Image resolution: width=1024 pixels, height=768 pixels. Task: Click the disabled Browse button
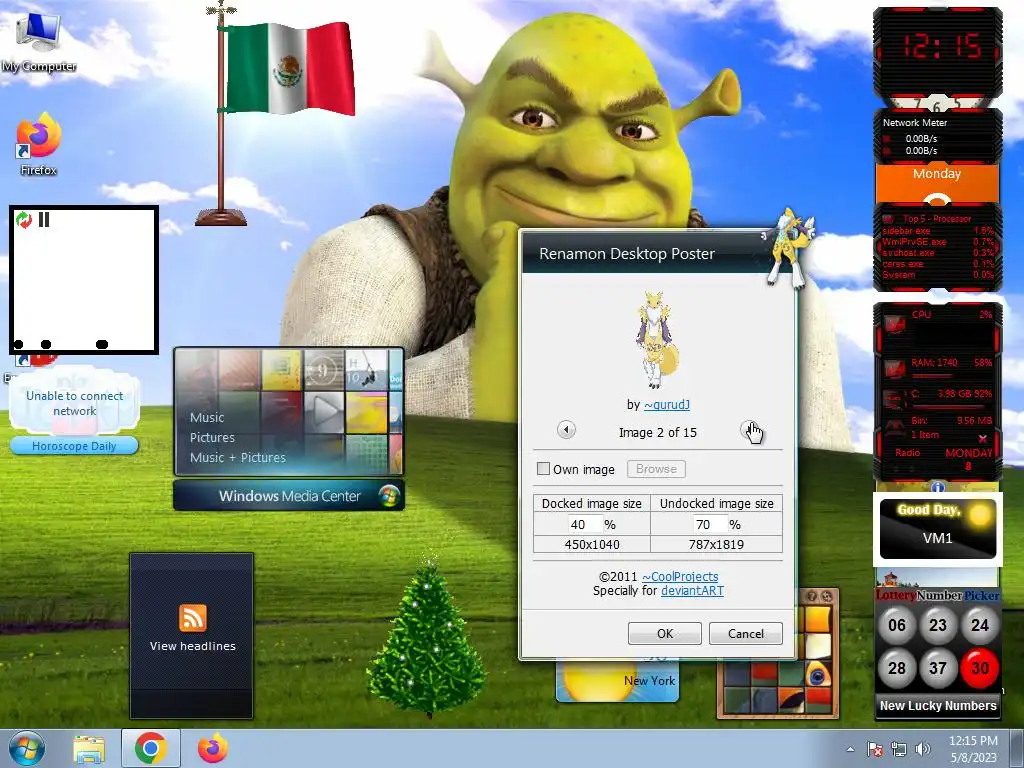(x=656, y=469)
